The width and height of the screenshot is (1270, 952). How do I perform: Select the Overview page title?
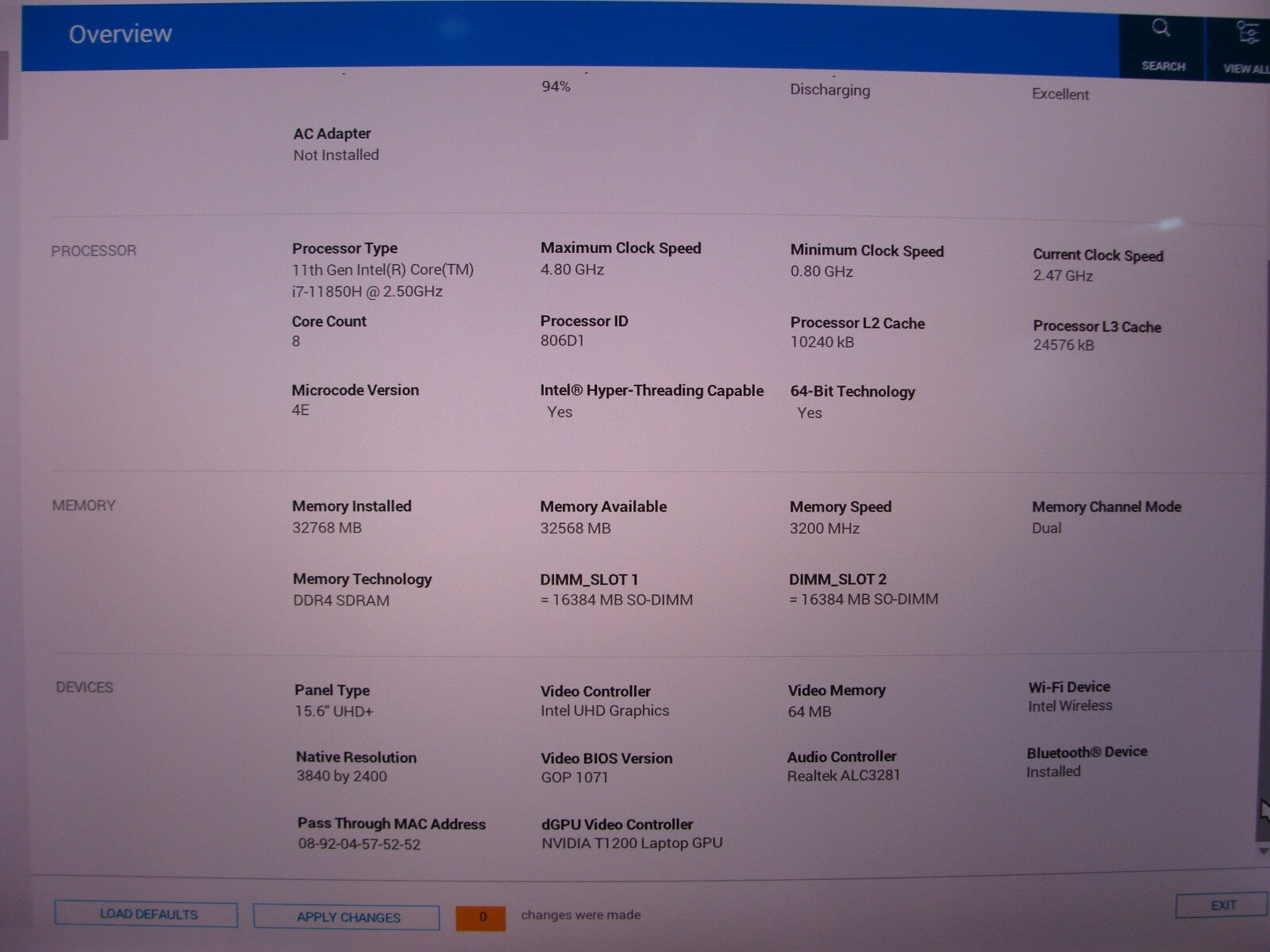[x=120, y=34]
